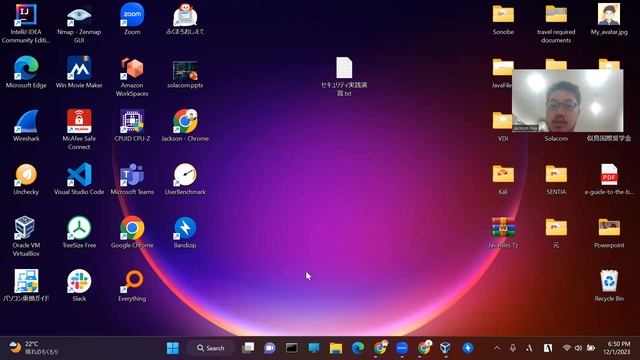Launch Slack from the desktop
The image size is (640, 360).
coord(79,281)
